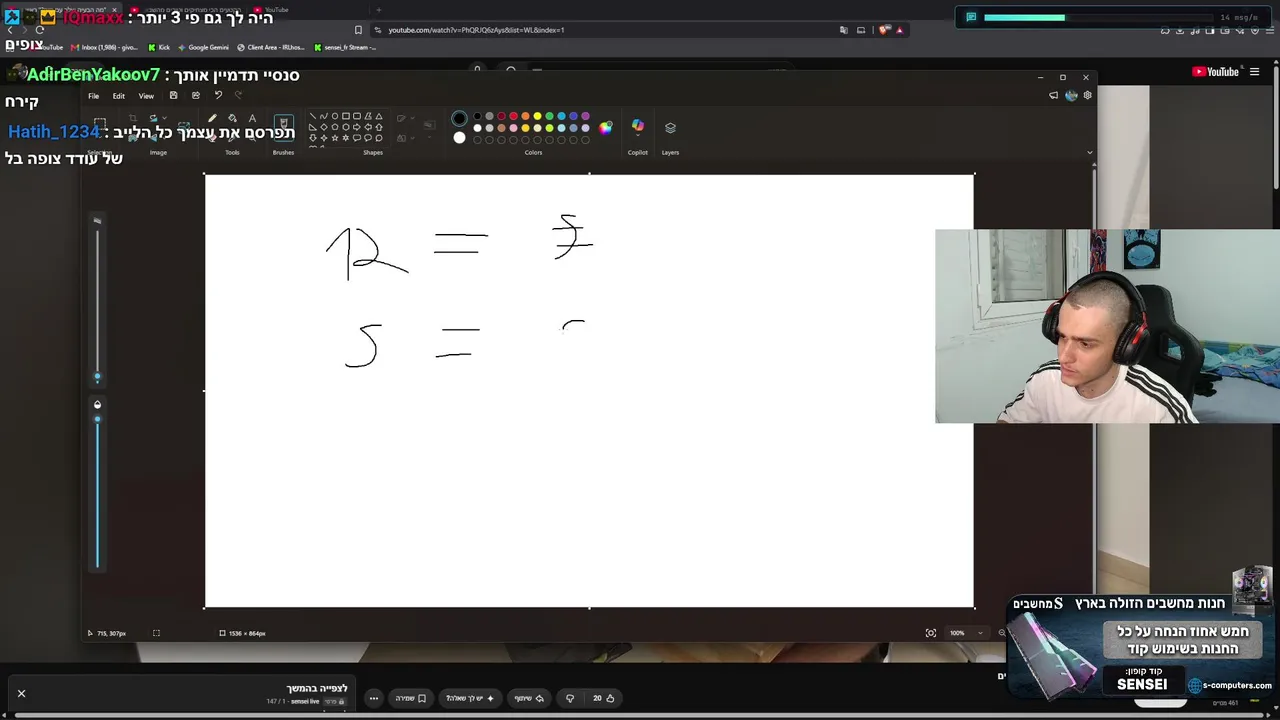This screenshot has width=1280, height=720.
Task: Open the three-dot more actions menu
Action: coord(374,698)
